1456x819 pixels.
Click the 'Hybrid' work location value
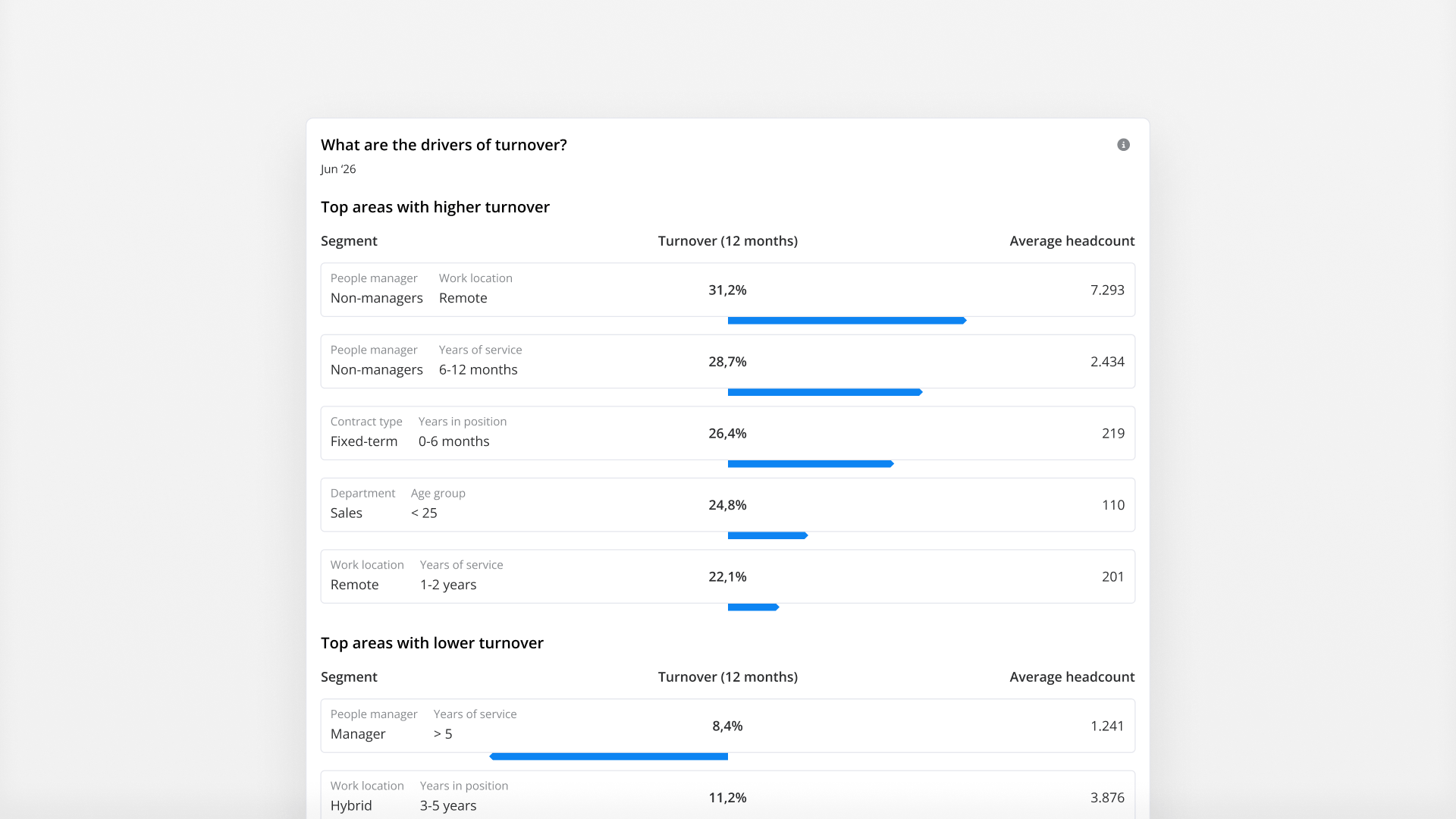pyautogui.click(x=351, y=806)
